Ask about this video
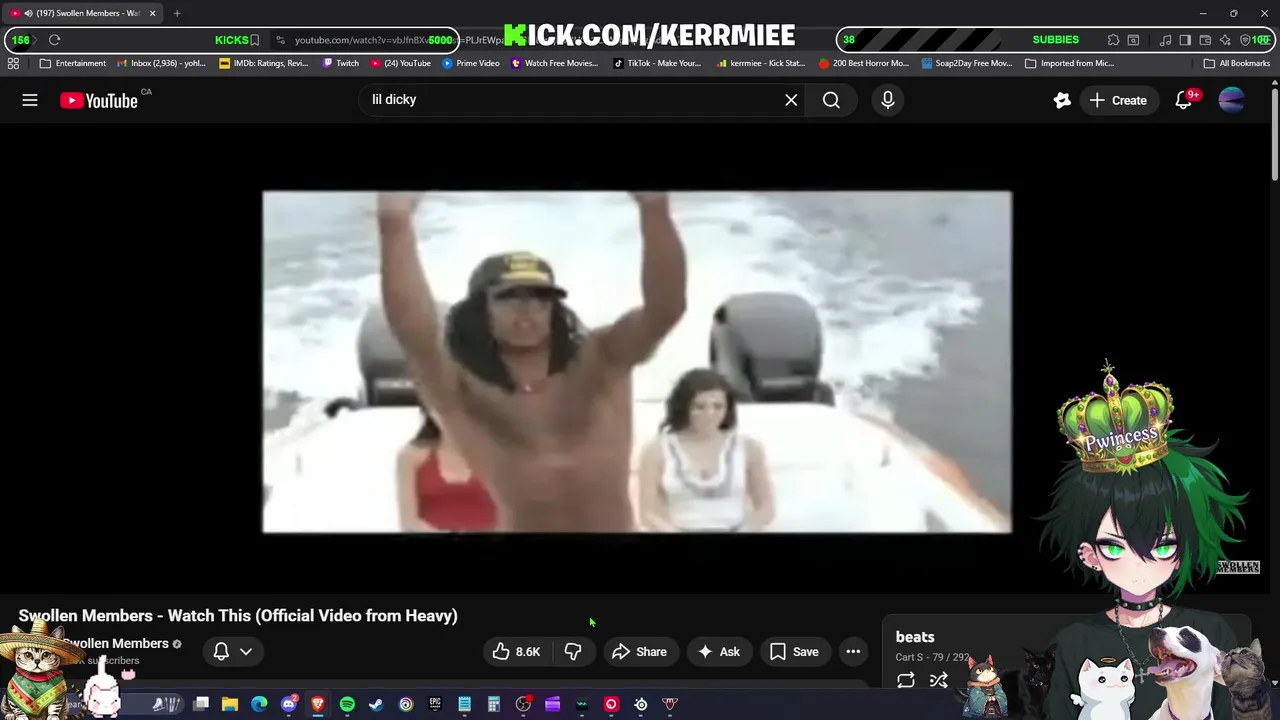The height and width of the screenshot is (720, 1280). 719,652
